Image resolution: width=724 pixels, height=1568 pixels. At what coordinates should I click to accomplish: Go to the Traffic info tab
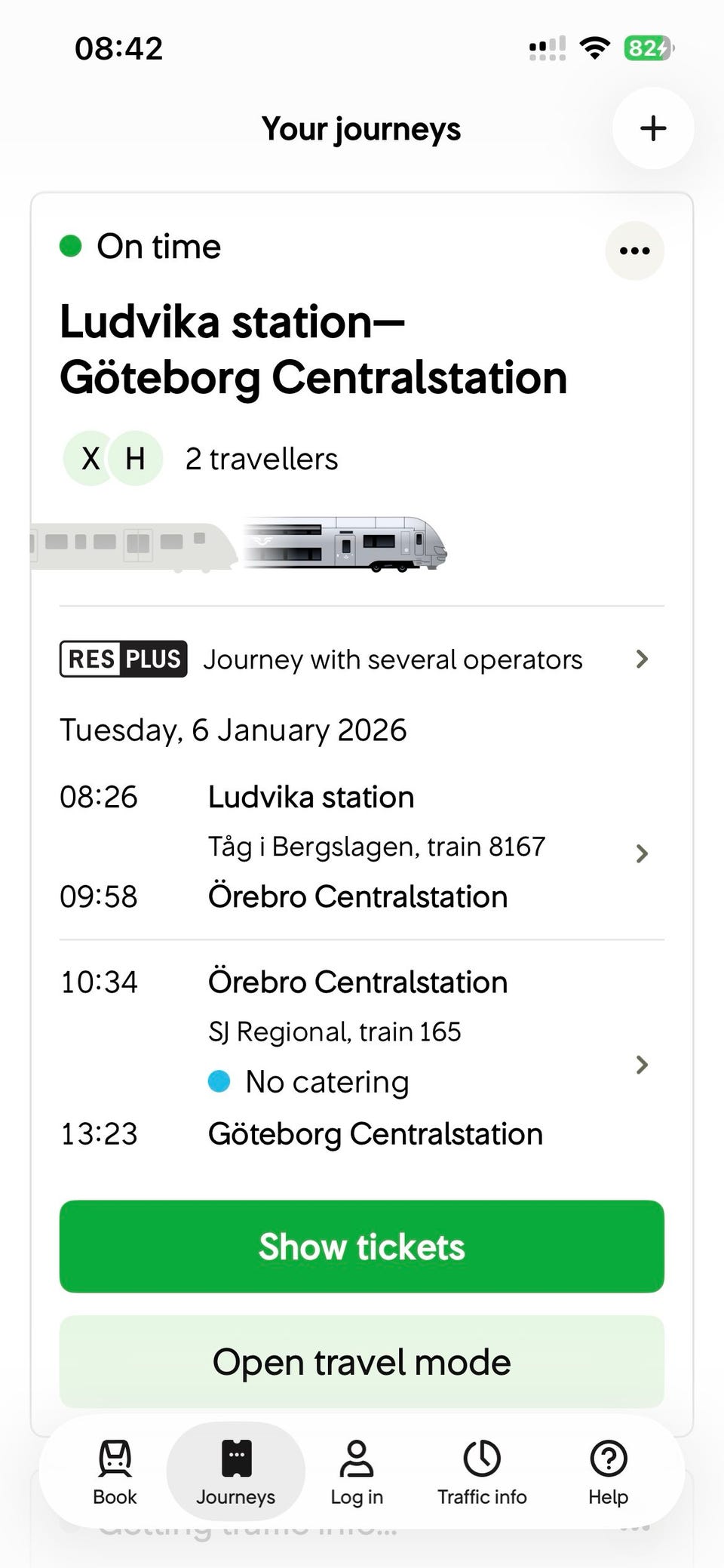pyautogui.click(x=482, y=1471)
